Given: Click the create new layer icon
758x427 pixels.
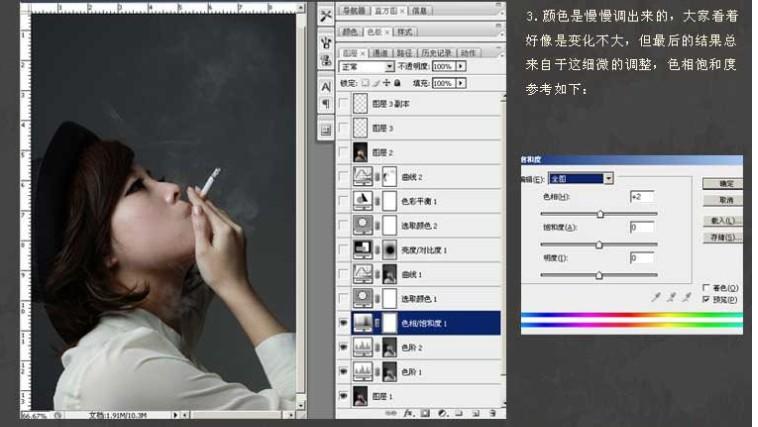Looking at the screenshot, I should pos(476,413).
